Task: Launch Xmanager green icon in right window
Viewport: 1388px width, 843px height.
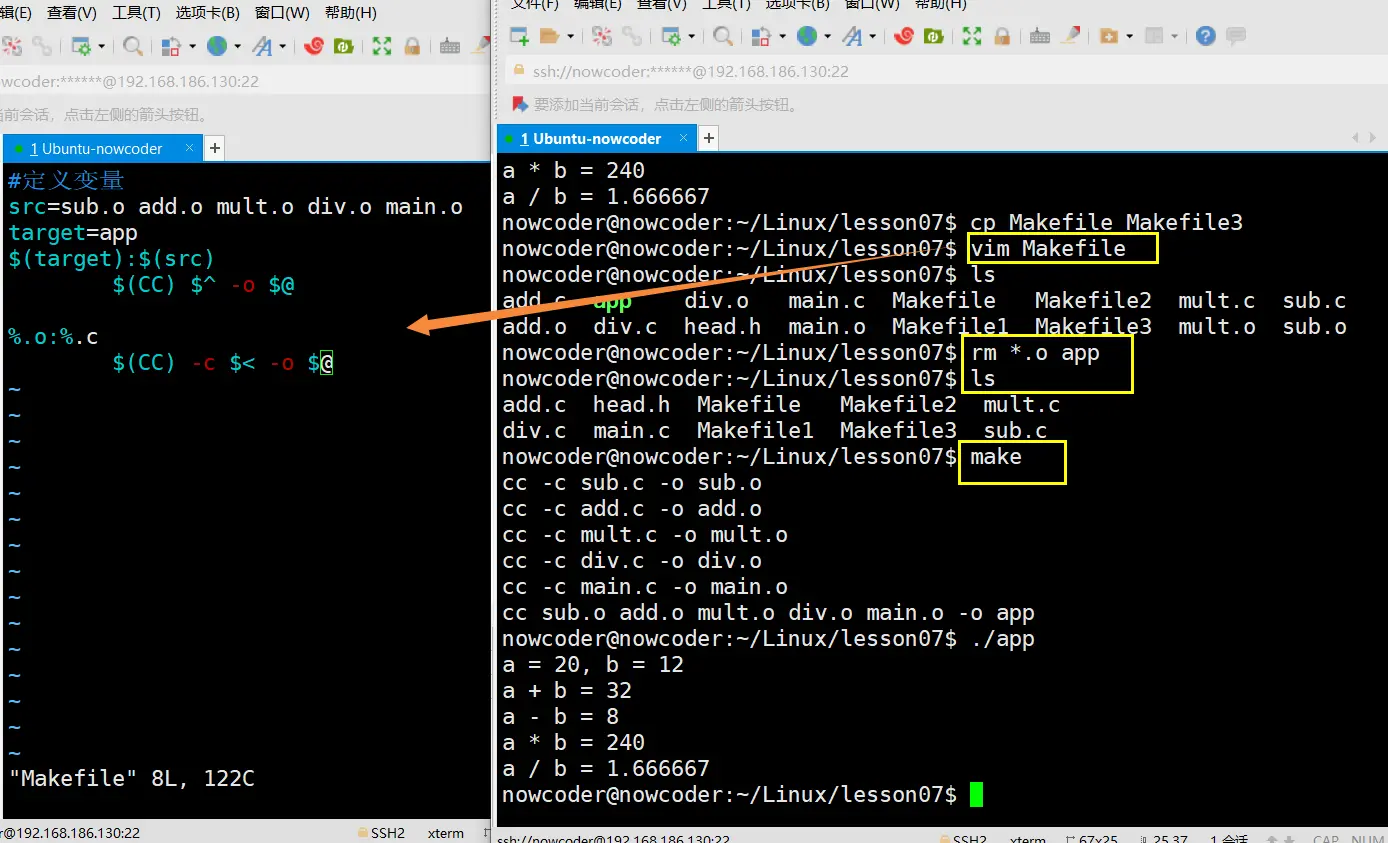Action: [x=934, y=36]
